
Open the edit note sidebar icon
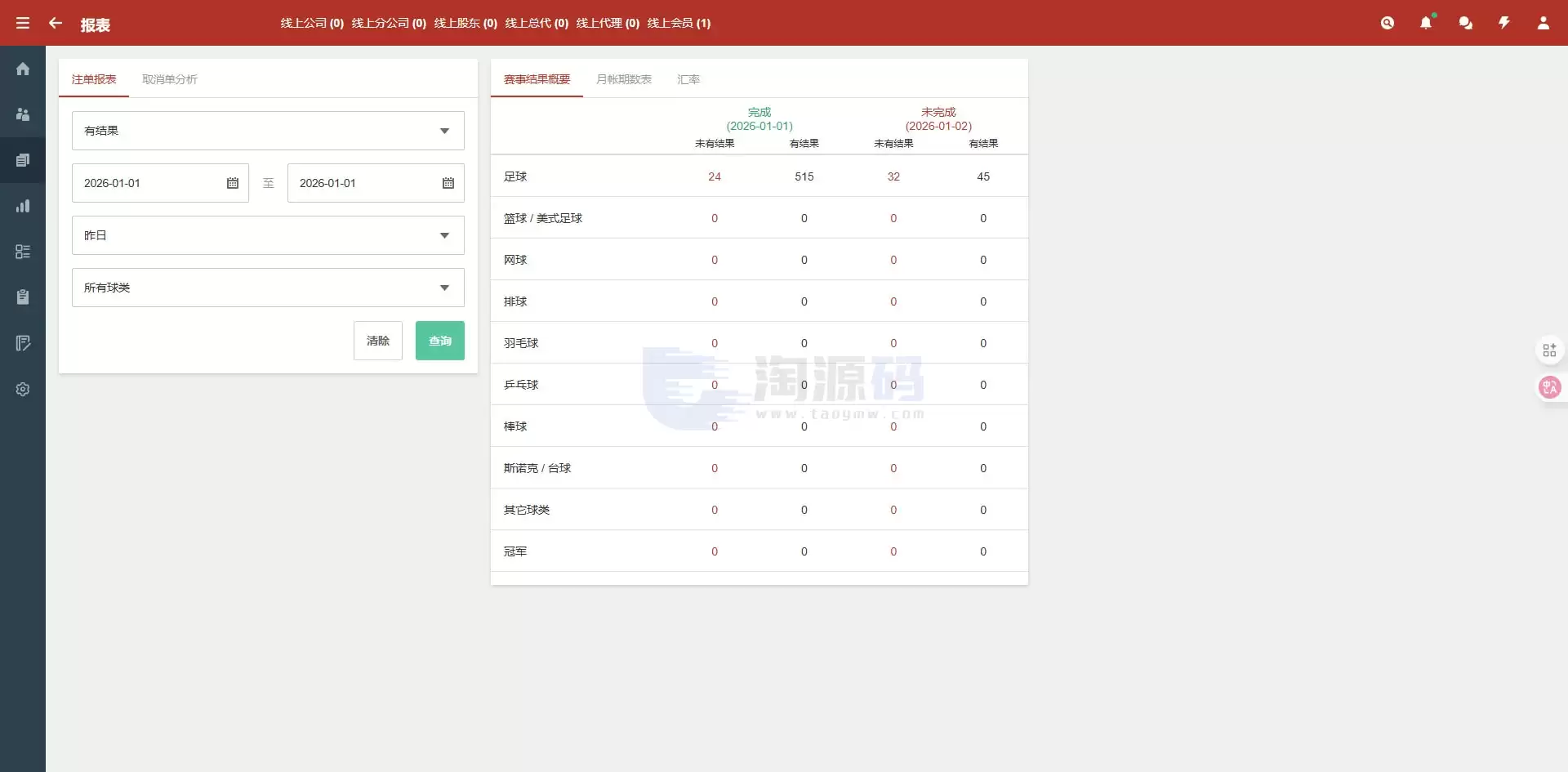(23, 343)
